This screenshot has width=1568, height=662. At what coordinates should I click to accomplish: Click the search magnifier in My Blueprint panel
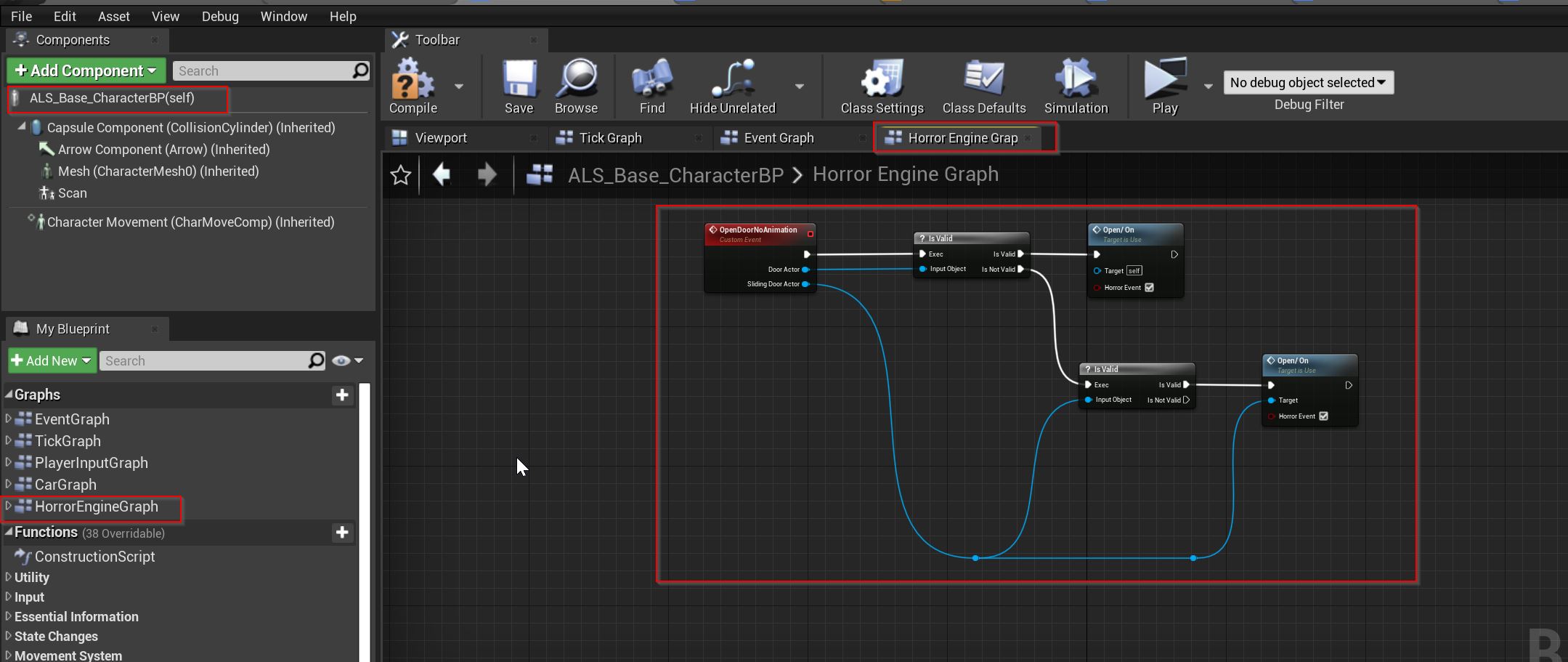[316, 360]
